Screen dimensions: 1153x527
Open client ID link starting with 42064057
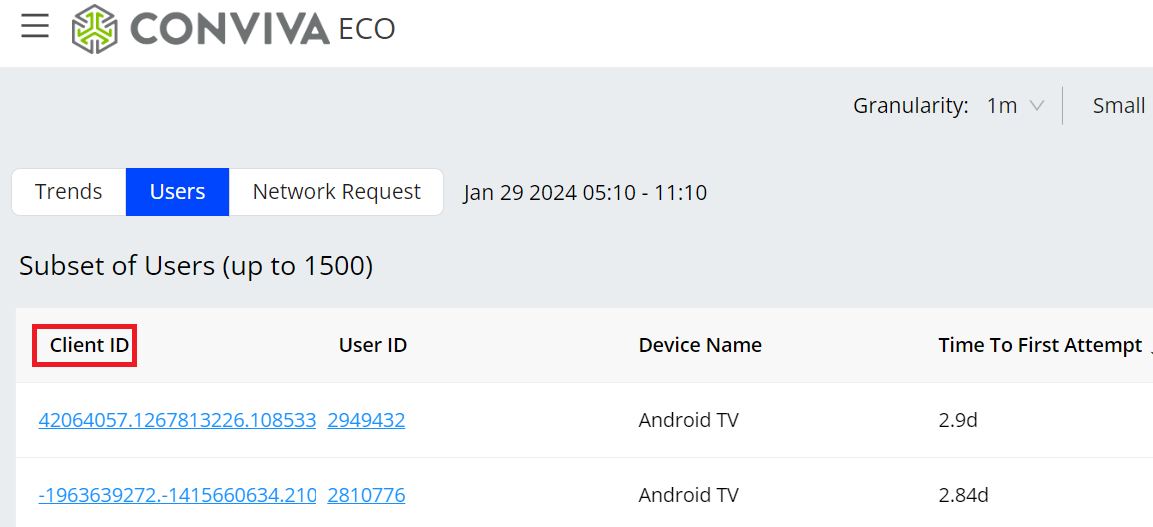[x=177, y=421]
